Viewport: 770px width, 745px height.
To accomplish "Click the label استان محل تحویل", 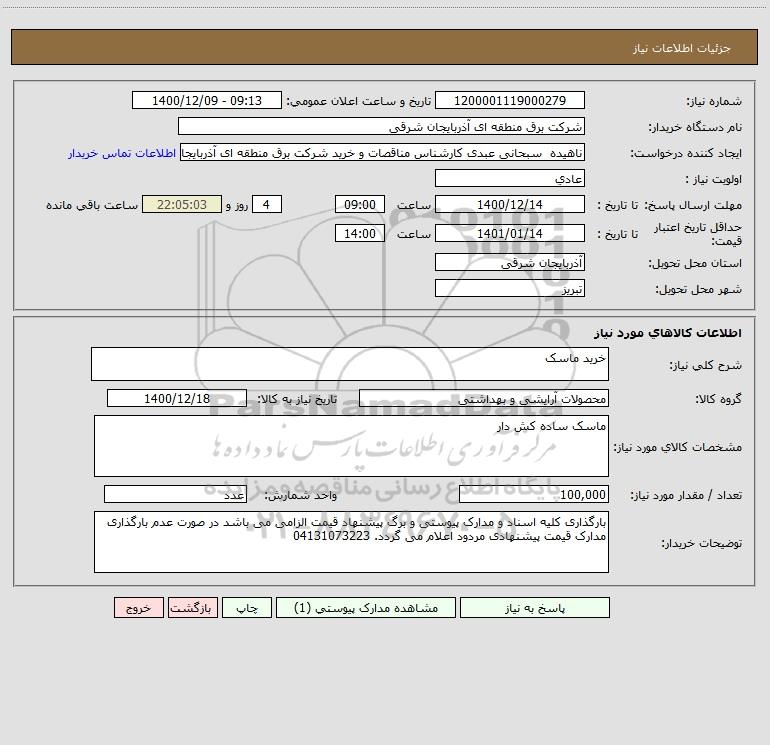I will click(x=695, y=264).
